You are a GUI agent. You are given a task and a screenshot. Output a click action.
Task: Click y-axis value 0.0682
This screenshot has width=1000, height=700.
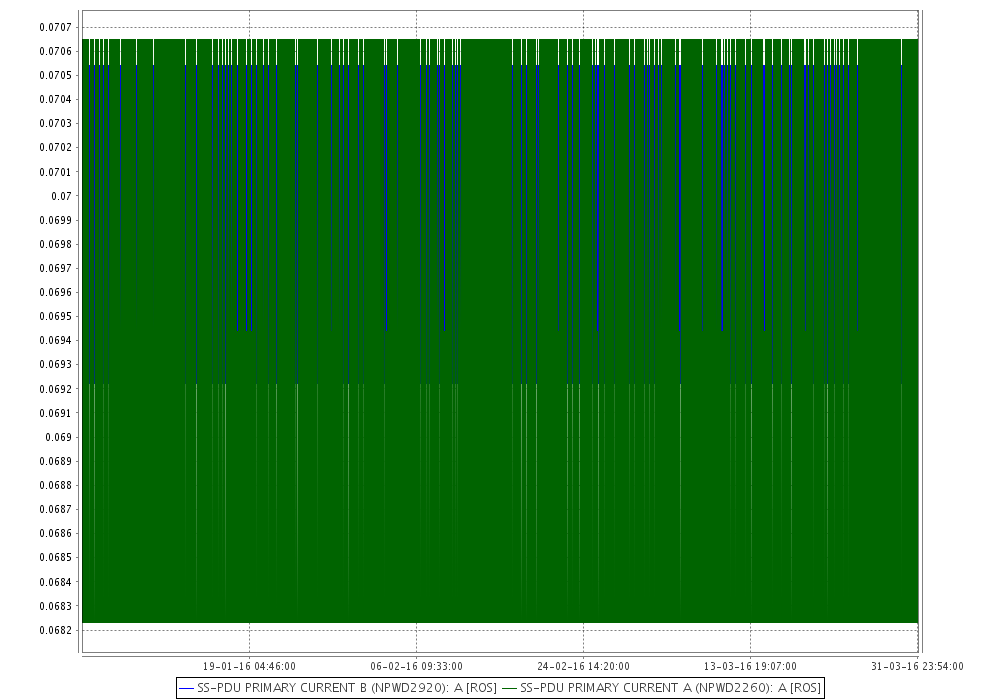pos(55,631)
